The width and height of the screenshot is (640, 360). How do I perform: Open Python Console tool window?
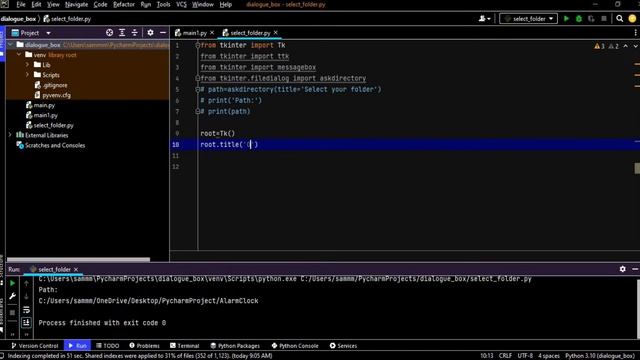pos(295,345)
